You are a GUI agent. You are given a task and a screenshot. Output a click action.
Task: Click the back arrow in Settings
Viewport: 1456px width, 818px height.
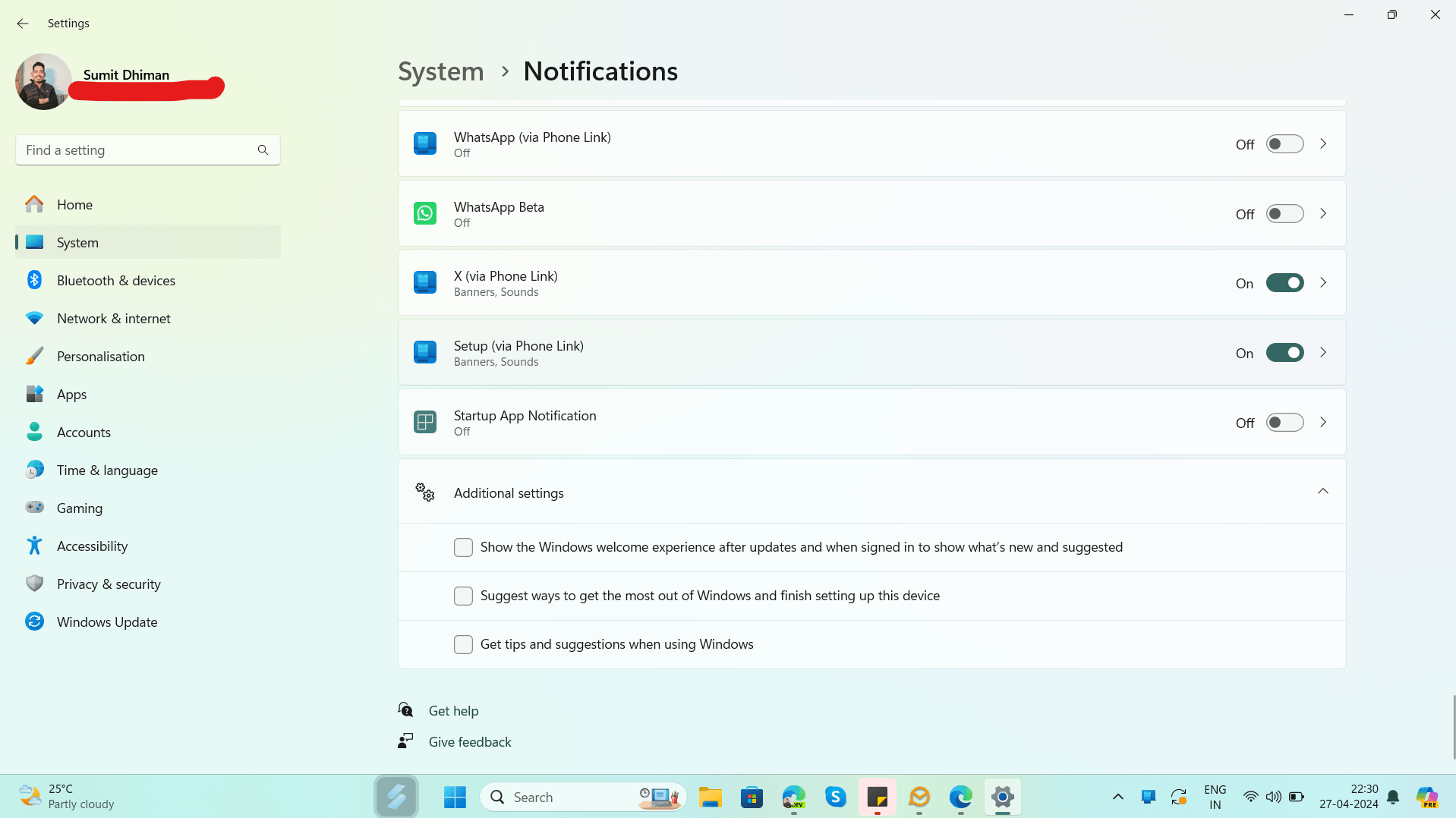tap(23, 24)
